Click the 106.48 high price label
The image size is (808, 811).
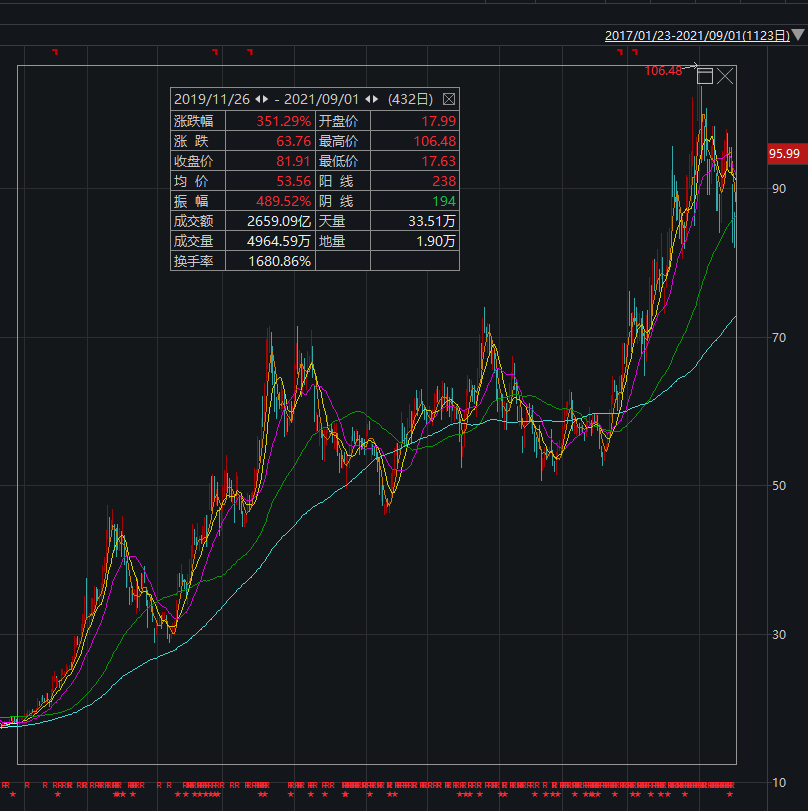click(663, 70)
